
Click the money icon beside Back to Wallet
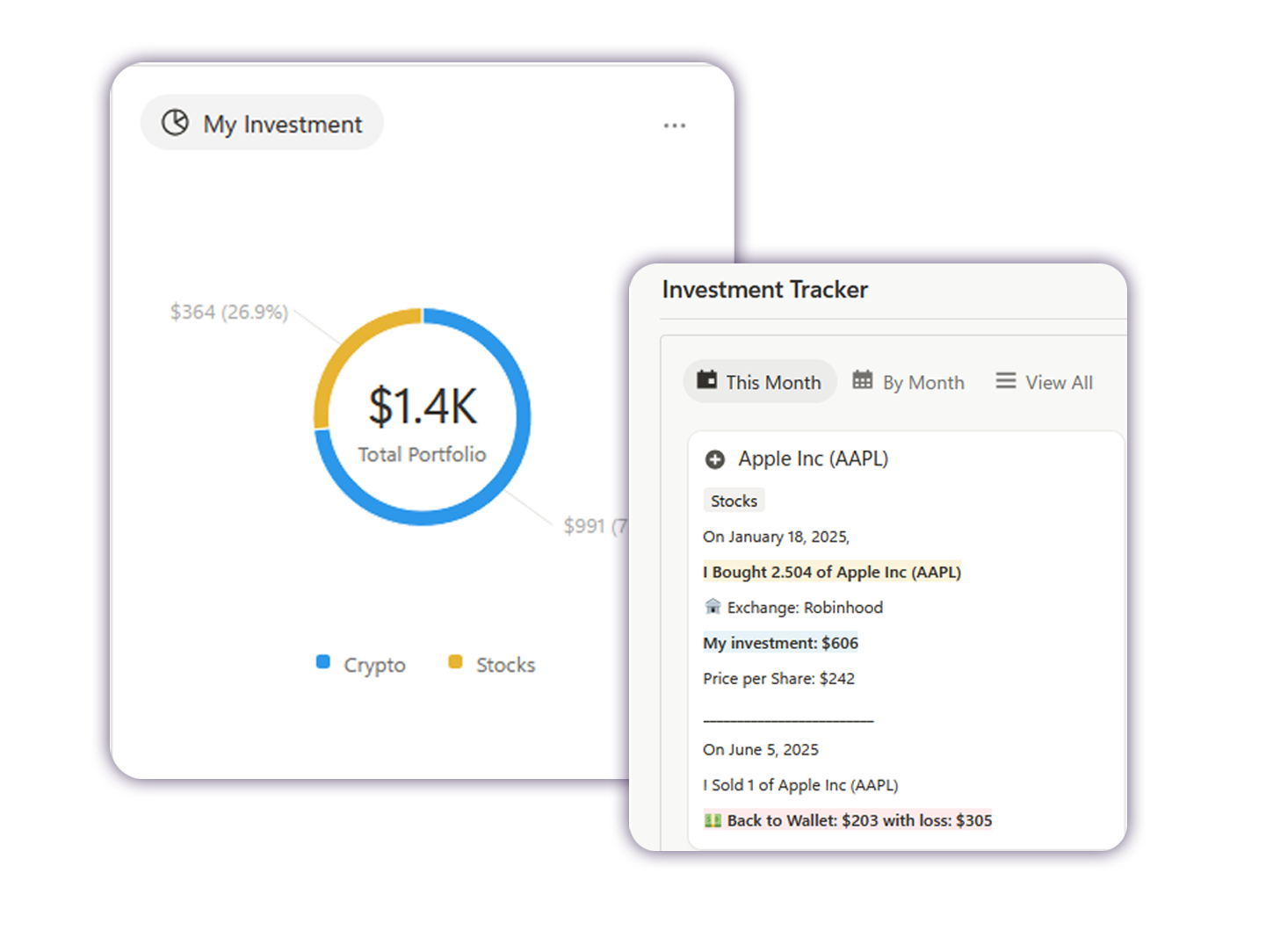713,820
